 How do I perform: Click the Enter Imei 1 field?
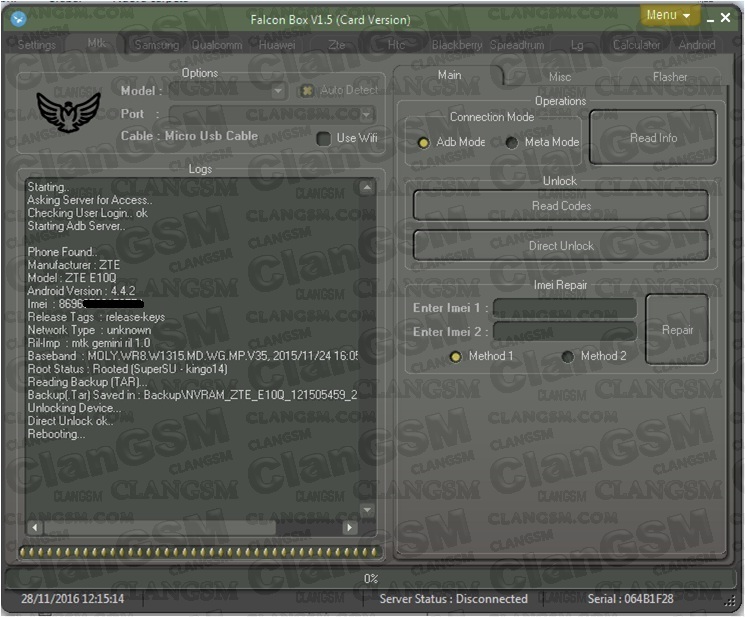pyautogui.click(x=565, y=308)
